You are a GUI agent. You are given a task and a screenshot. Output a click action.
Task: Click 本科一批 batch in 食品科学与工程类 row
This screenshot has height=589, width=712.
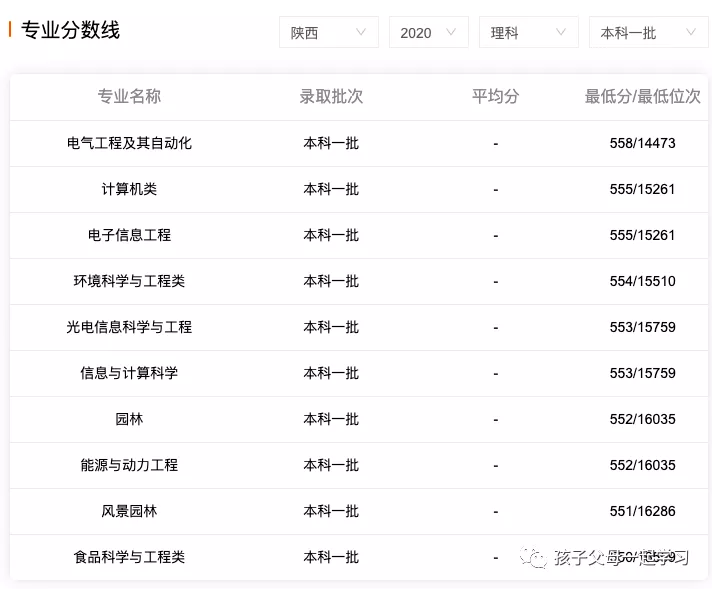[x=331, y=557]
